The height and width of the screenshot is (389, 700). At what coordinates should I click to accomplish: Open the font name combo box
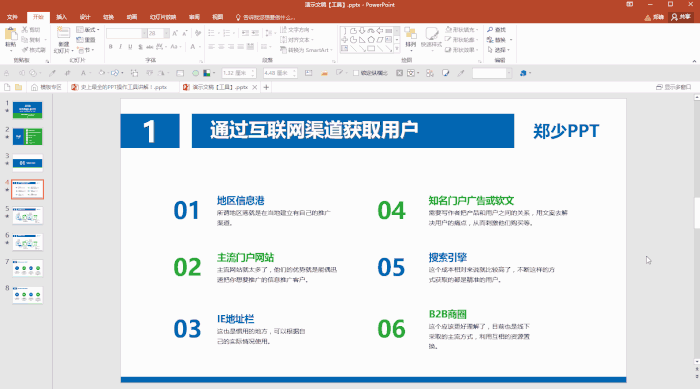point(126,33)
